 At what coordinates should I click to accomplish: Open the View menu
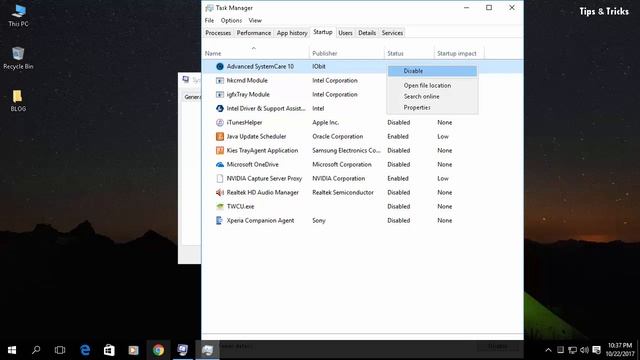[x=255, y=20]
